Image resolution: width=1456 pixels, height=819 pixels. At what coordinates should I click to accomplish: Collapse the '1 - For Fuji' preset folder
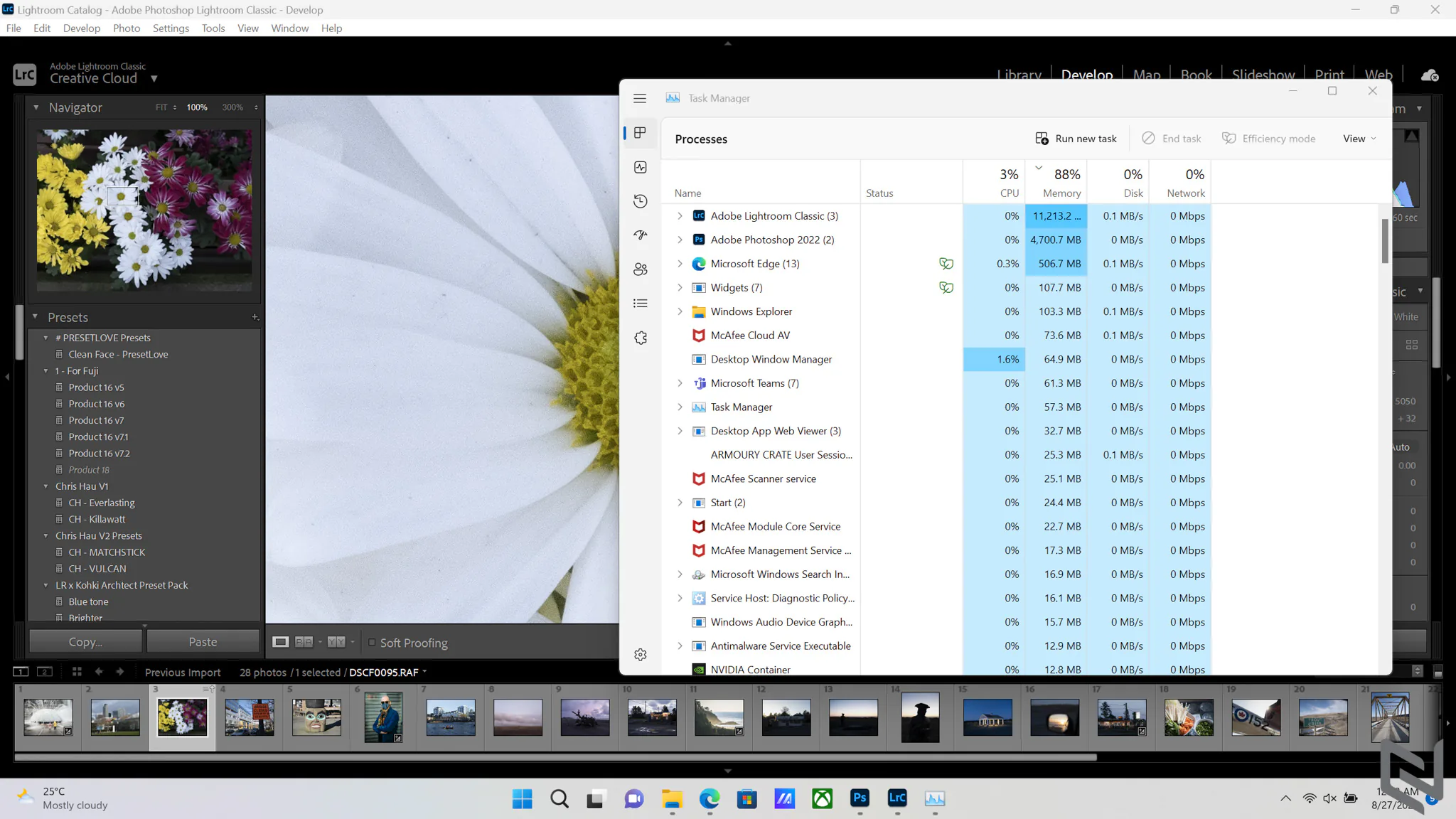coord(46,371)
